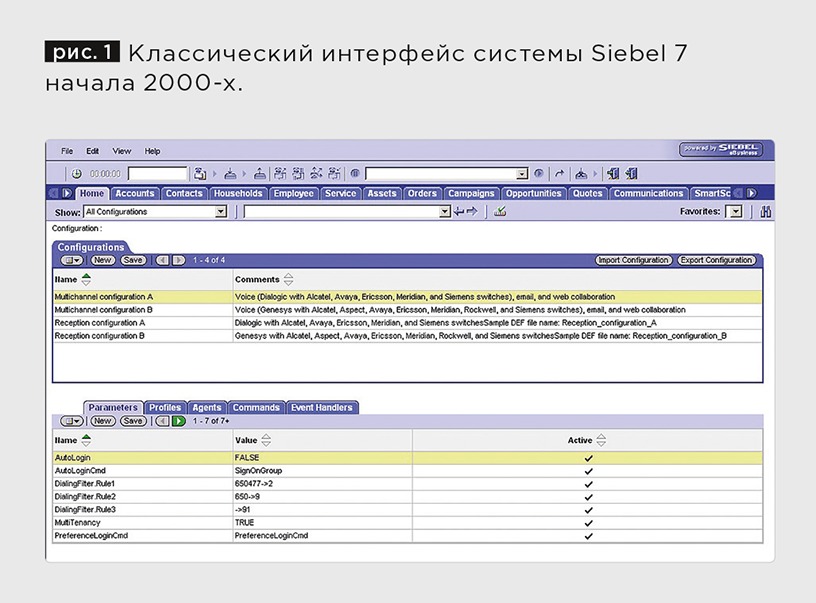This screenshot has width=816, height=603.
Task: Sort parameters by the Active column
Action: [x=601, y=440]
